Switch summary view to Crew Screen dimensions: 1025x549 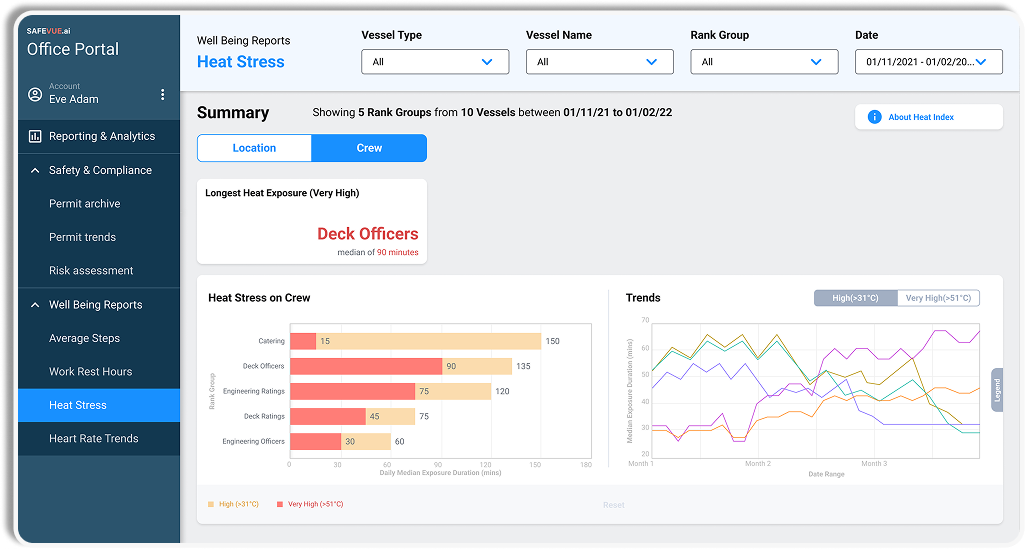click(369, 148)
